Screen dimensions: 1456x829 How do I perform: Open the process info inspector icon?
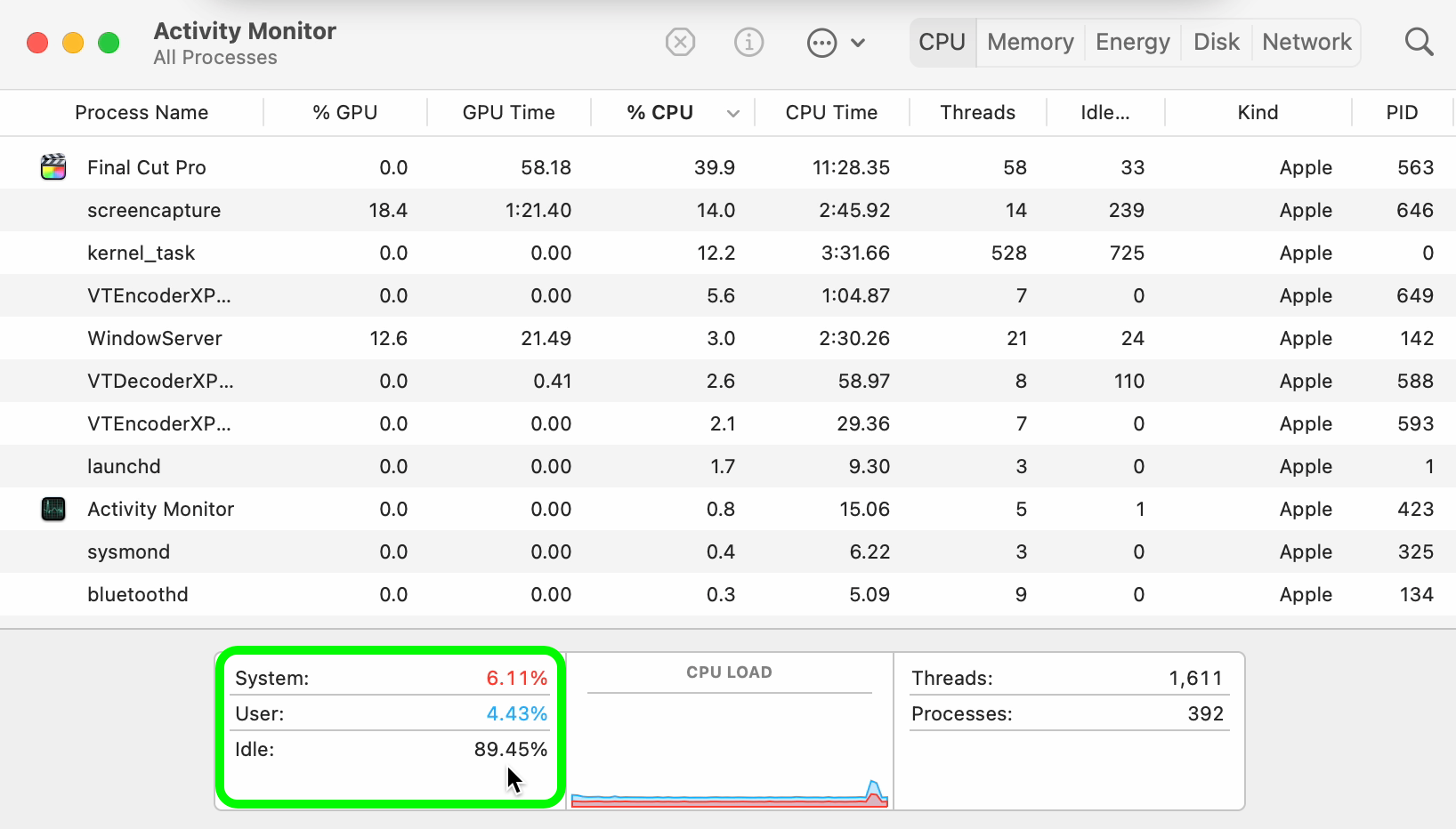point(748,42)
